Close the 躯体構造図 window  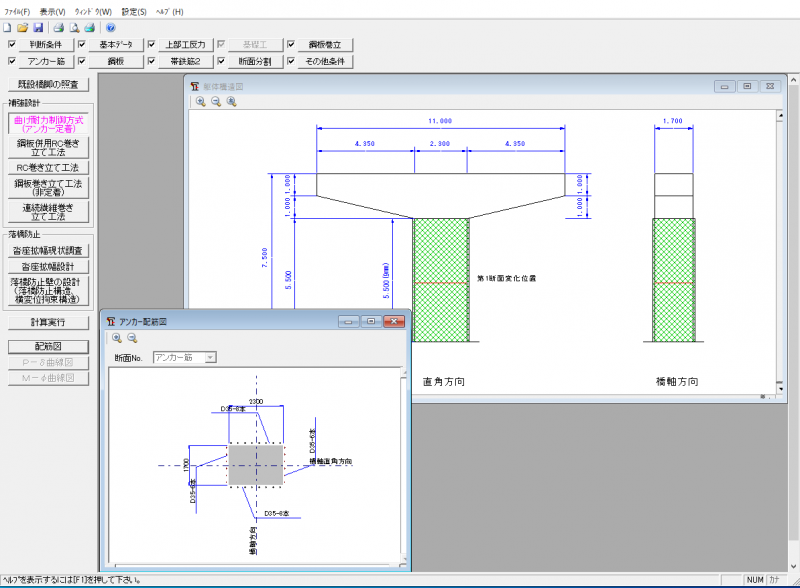tap(770, 86)
